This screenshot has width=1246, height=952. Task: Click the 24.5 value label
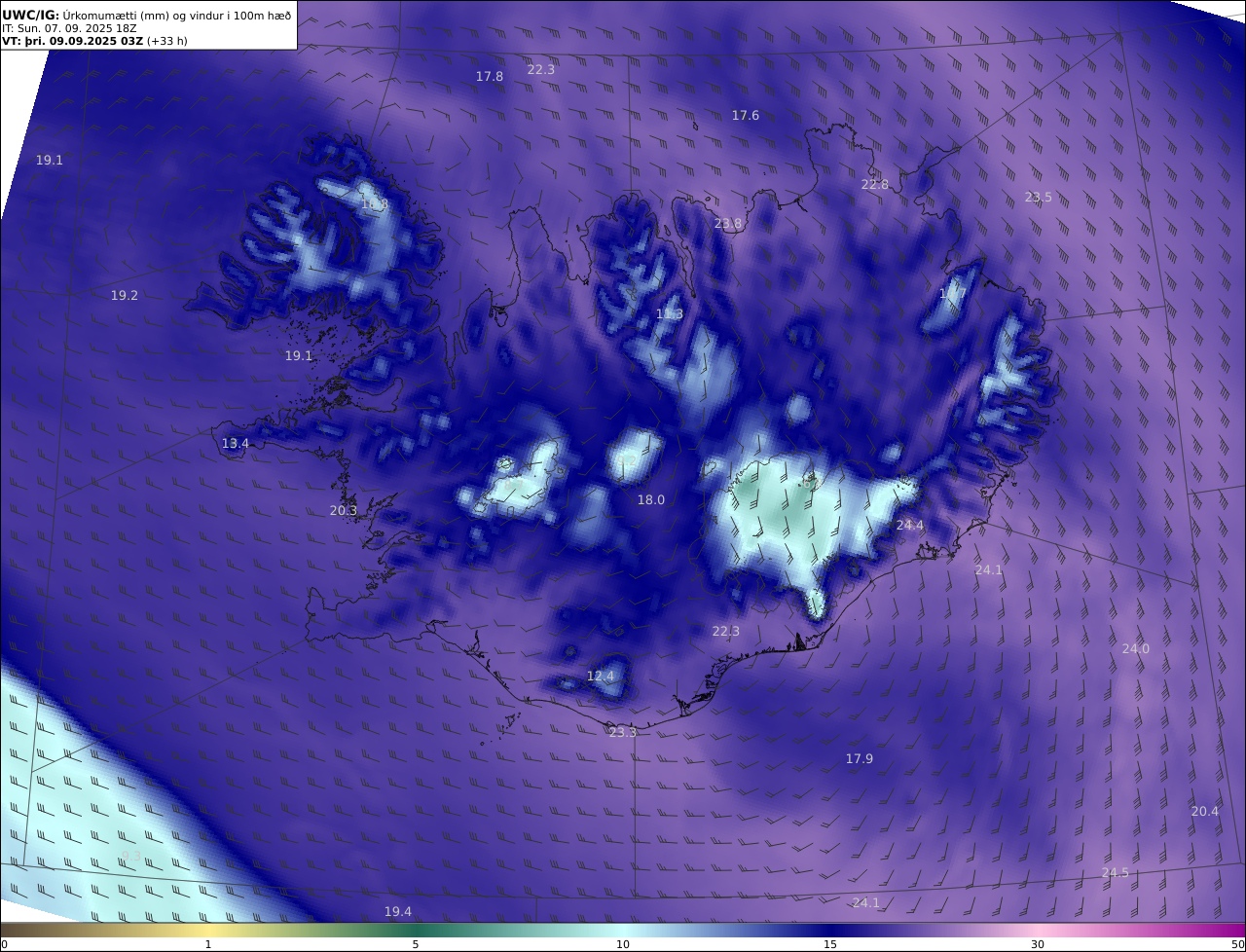(1116, 872)
